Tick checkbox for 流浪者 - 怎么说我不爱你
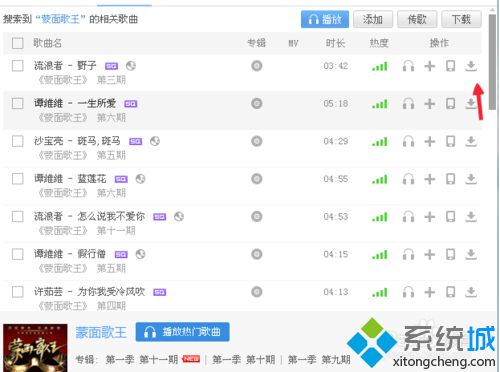 tap(17, 216)
